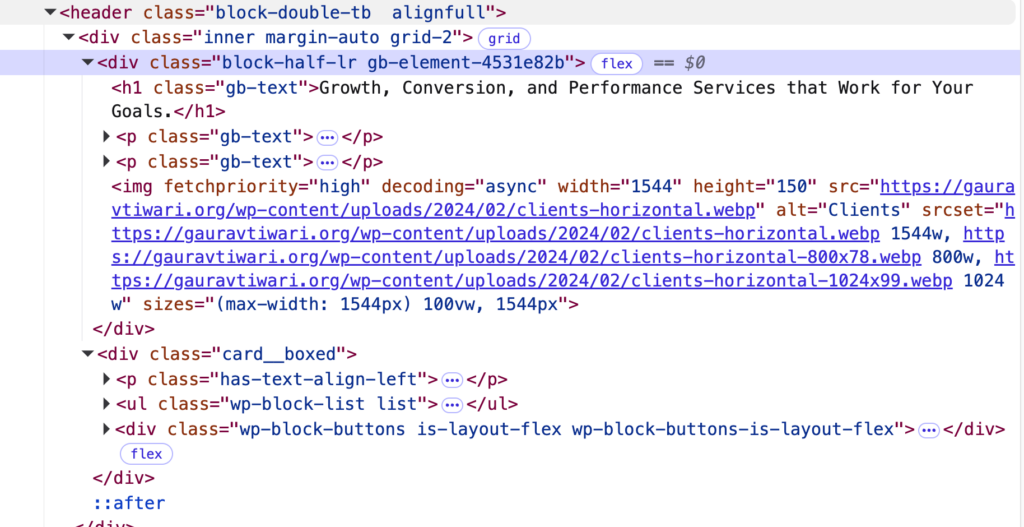Click ellipsis button in first gb-text paragraph

[x=327, y=137]
